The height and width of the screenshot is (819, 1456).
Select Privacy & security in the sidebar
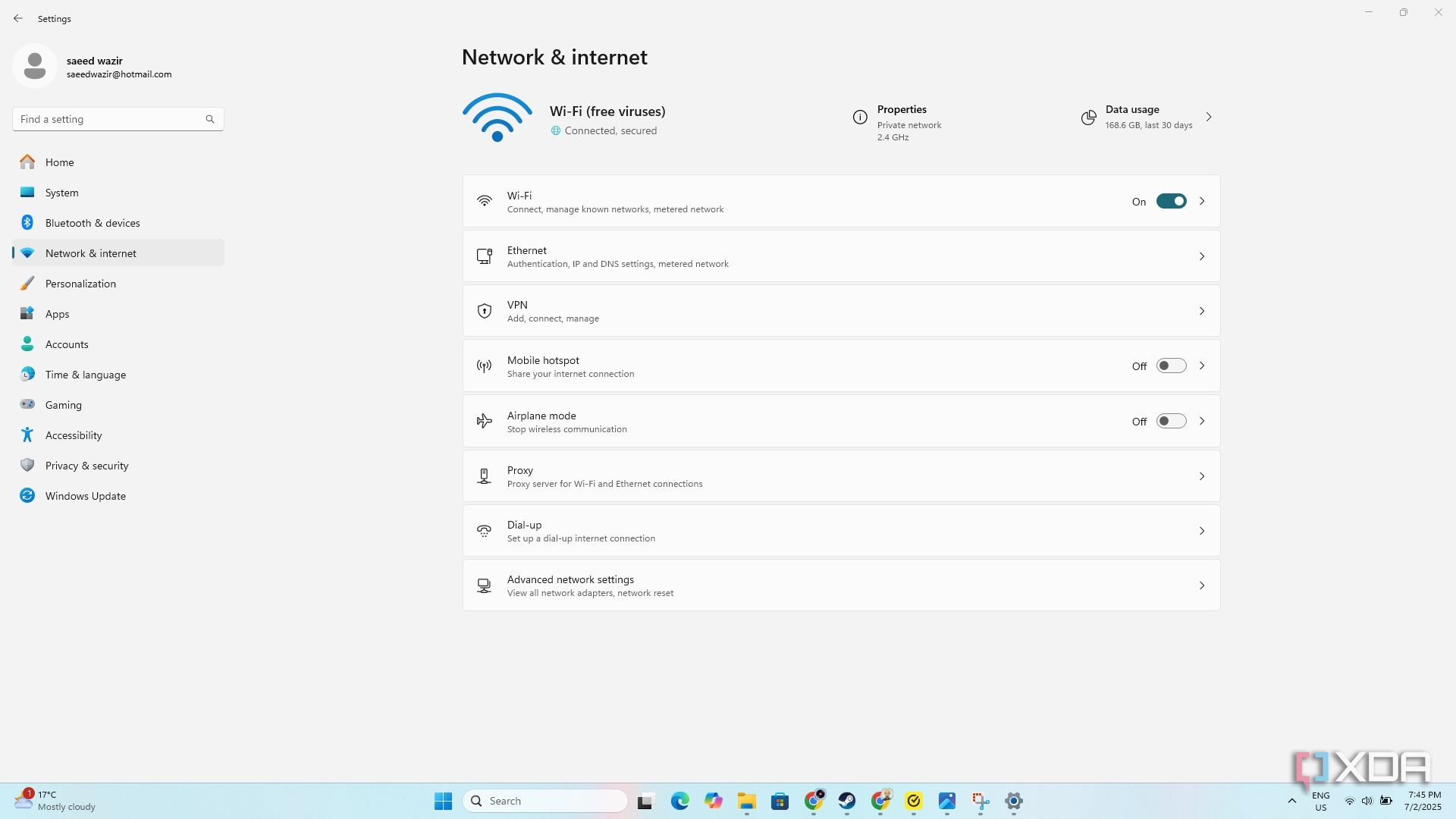point(118,466)
